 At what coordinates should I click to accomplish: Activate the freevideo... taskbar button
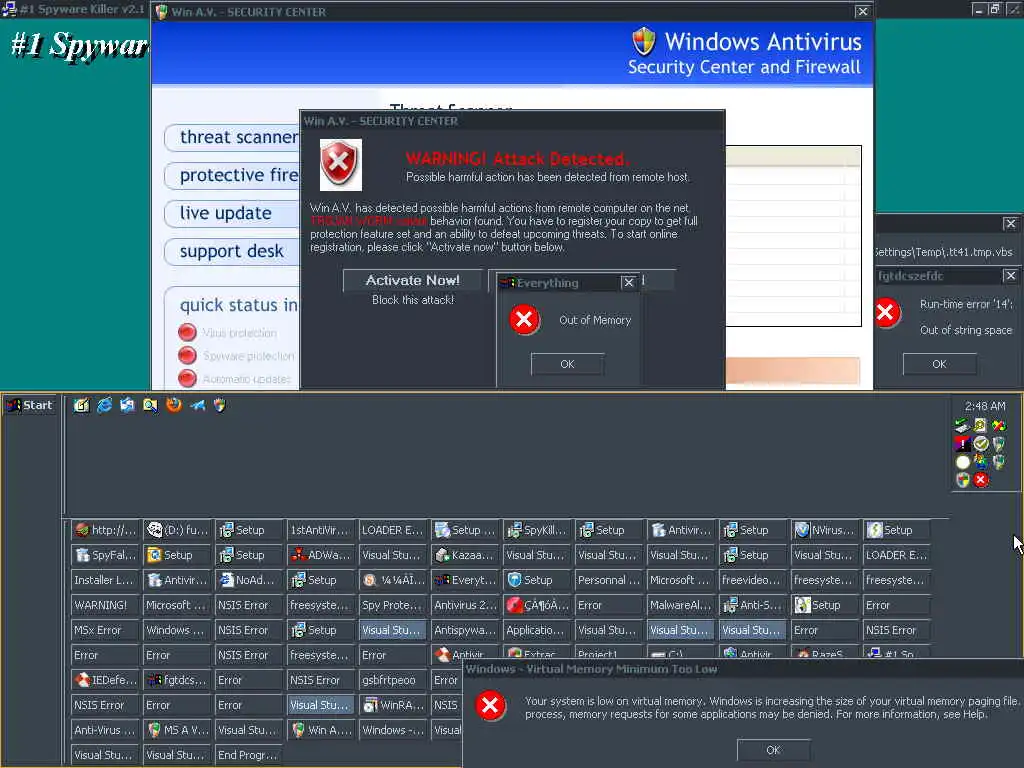752,579
